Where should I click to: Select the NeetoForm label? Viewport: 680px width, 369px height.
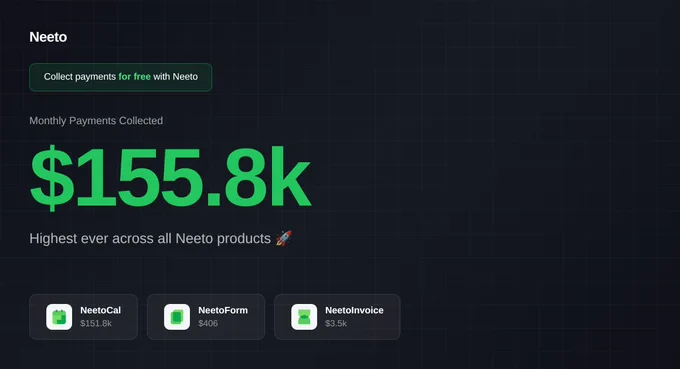pos(223,310)
